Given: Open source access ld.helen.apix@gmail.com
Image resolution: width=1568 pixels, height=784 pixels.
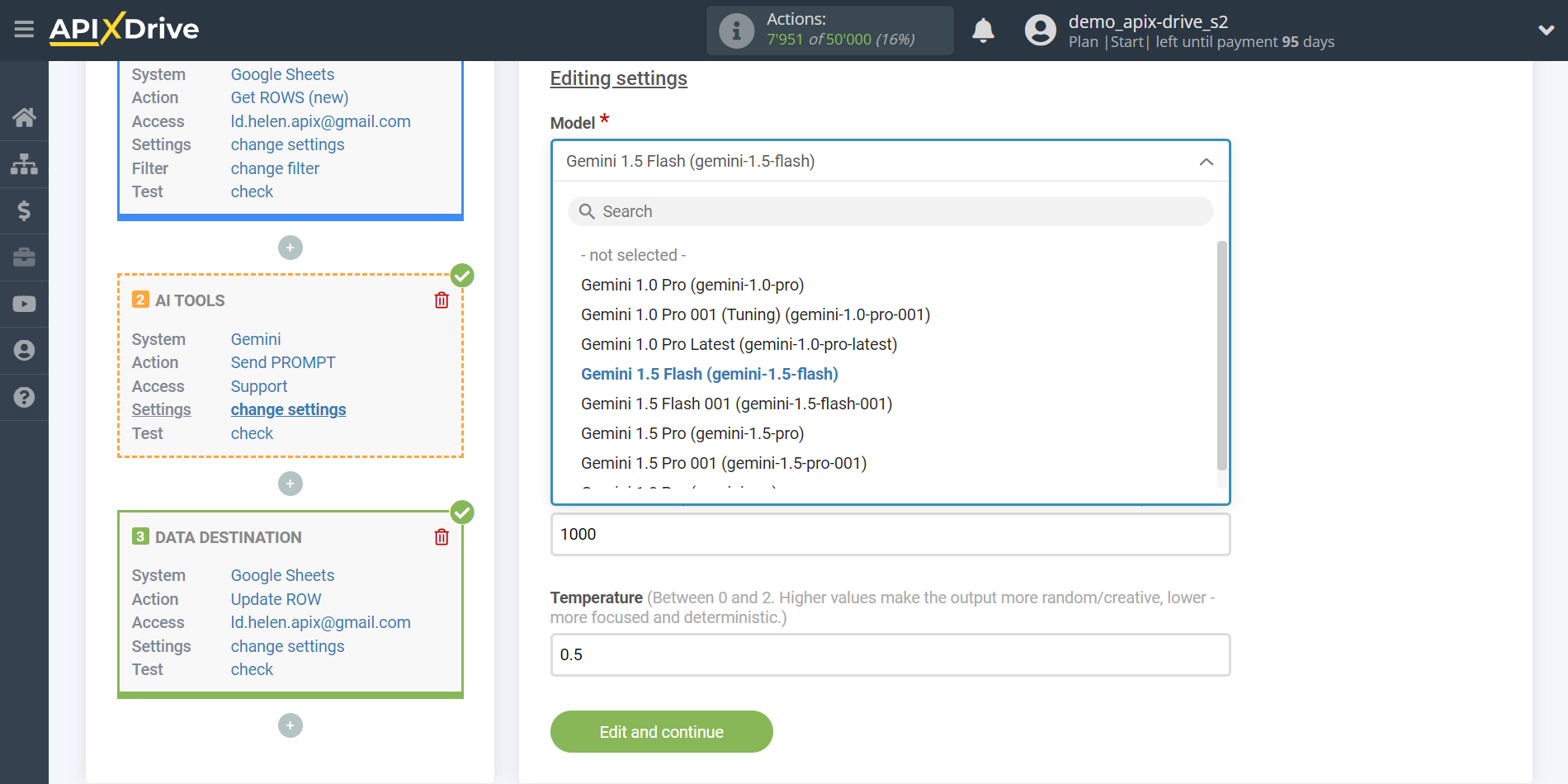Looking at the screenshot, I should pos(320,121).
